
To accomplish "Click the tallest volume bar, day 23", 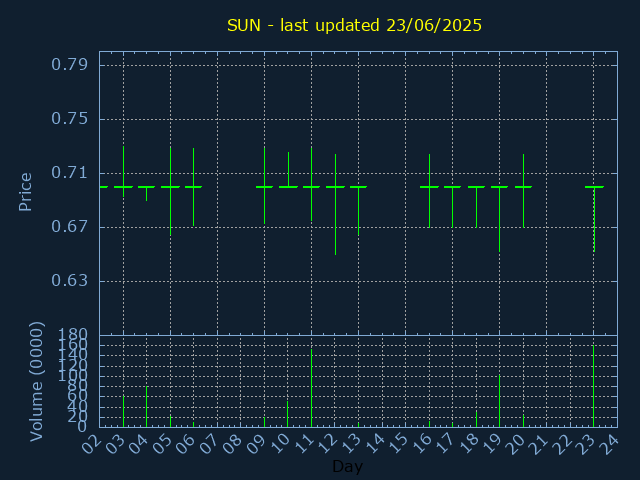I will [593, 386].
